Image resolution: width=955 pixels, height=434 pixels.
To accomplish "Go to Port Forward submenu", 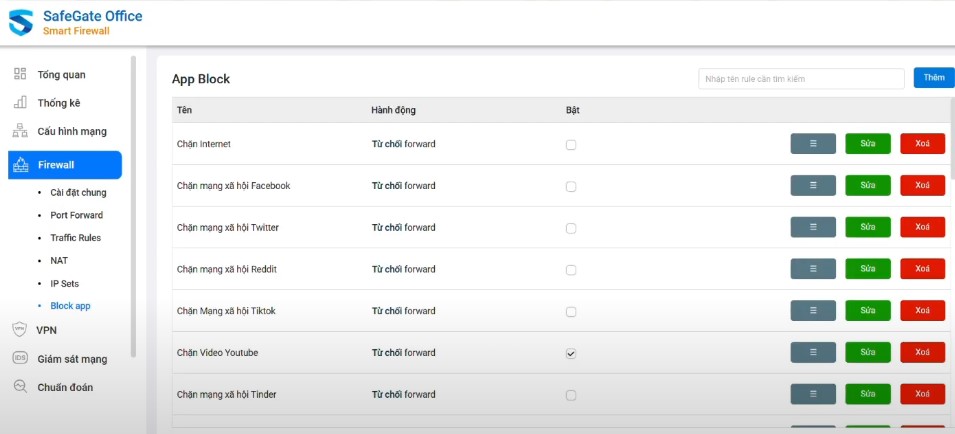I will pyautogui.click(x=76, y=215).
